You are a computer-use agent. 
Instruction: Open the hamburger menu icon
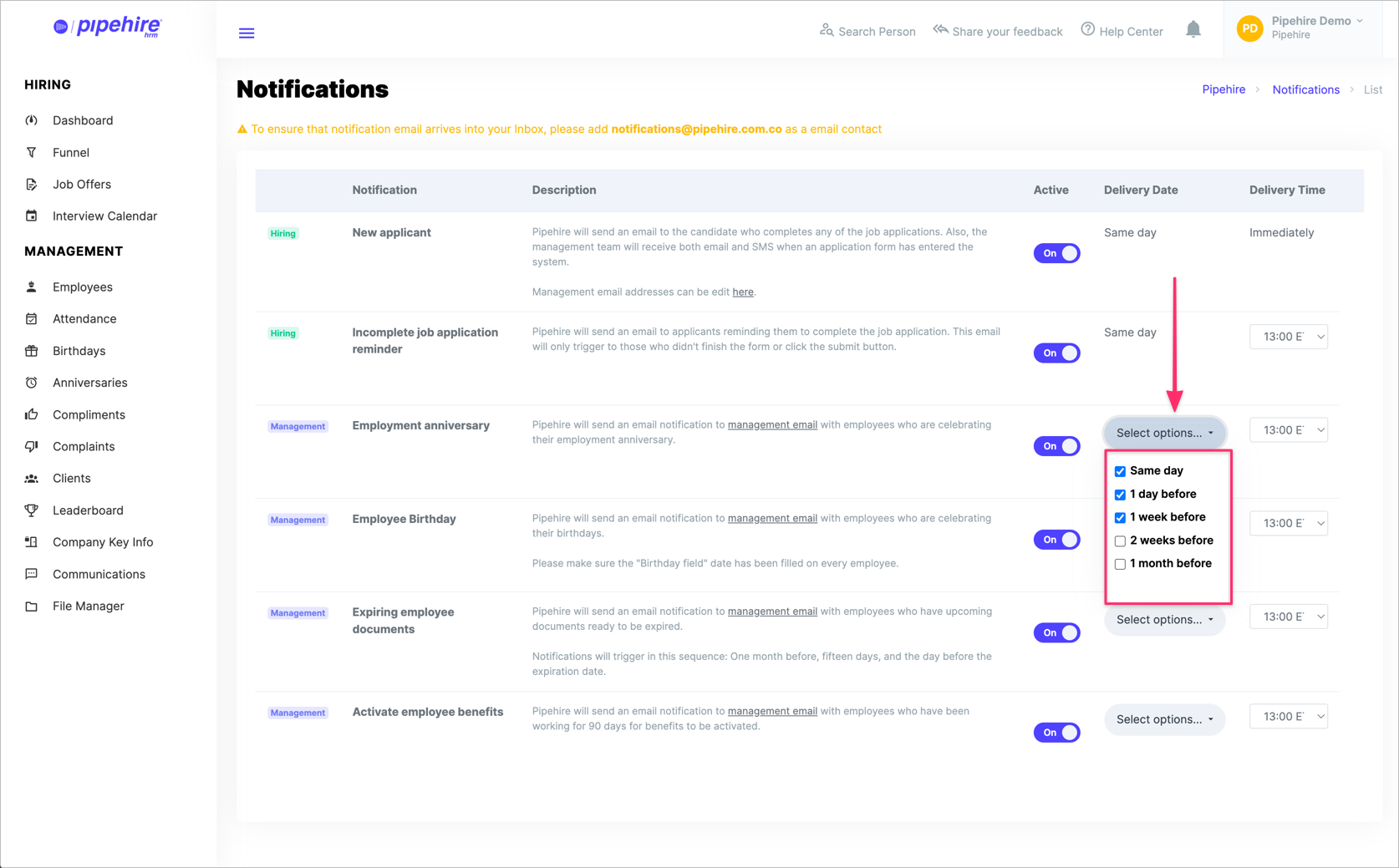pyautogui.click(x=247, y=33)
